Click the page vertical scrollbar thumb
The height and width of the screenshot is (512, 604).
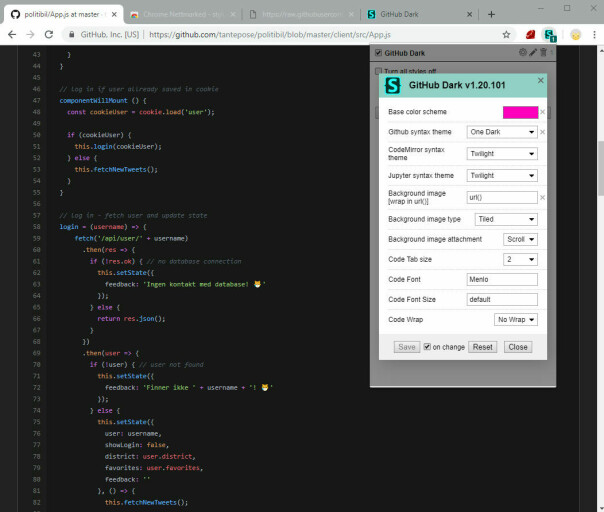coord(600,169)
